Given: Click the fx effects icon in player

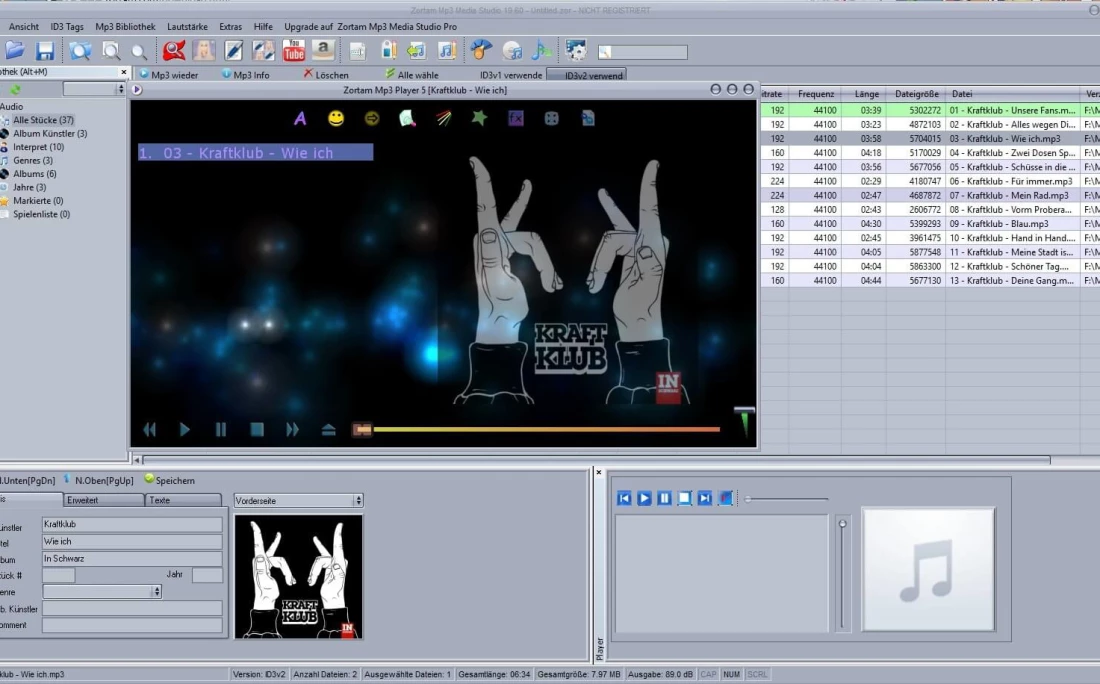Looking at the screenshot, I should [x=516, y=118].
